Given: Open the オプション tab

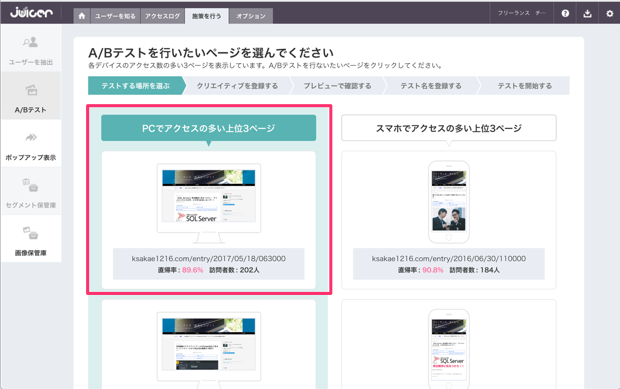Looking at the screenshot, I should point(251,16).
